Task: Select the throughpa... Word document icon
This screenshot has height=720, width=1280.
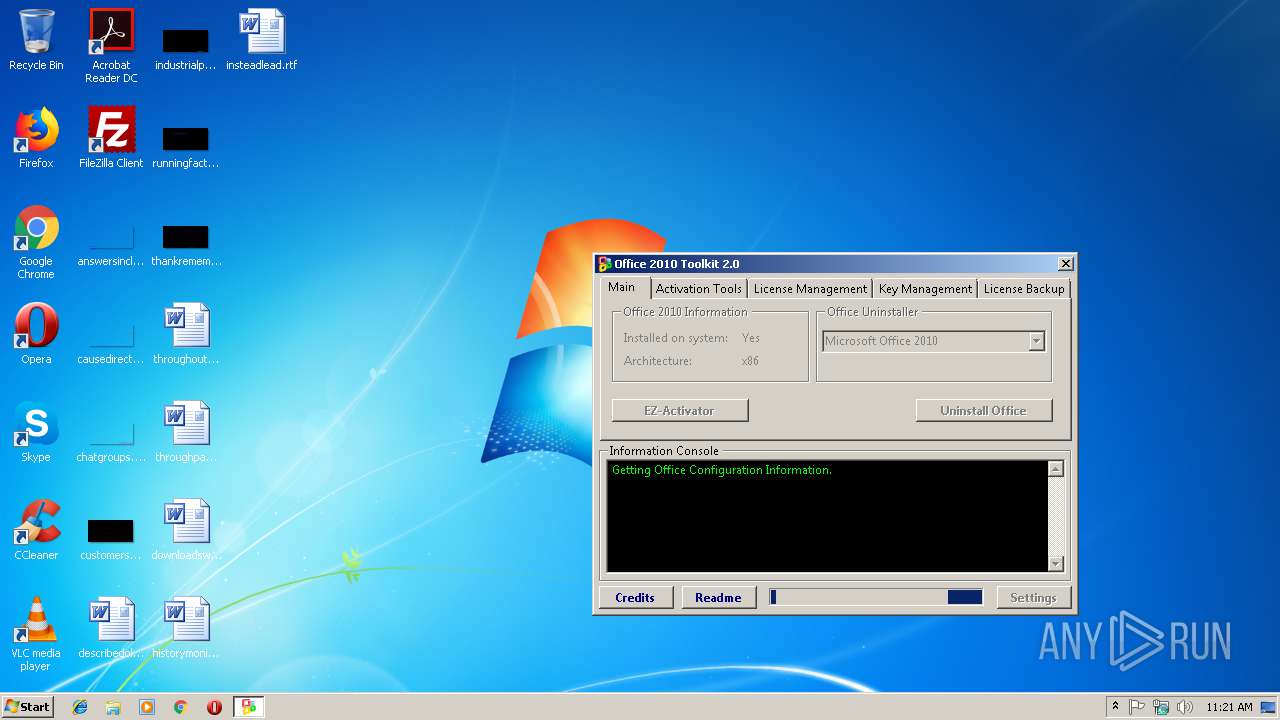Action: tap(186, 433)
